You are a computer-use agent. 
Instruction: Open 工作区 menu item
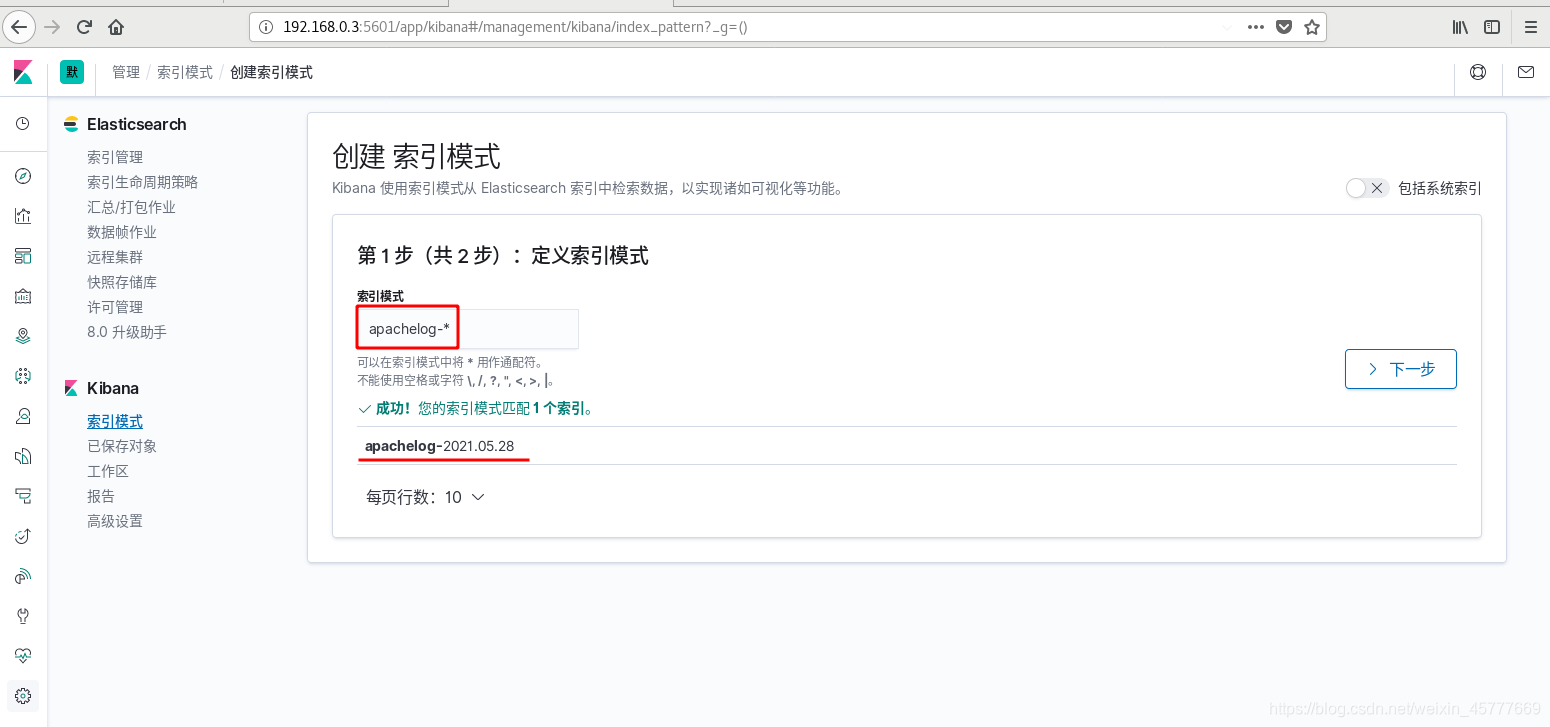coord(108,471)
